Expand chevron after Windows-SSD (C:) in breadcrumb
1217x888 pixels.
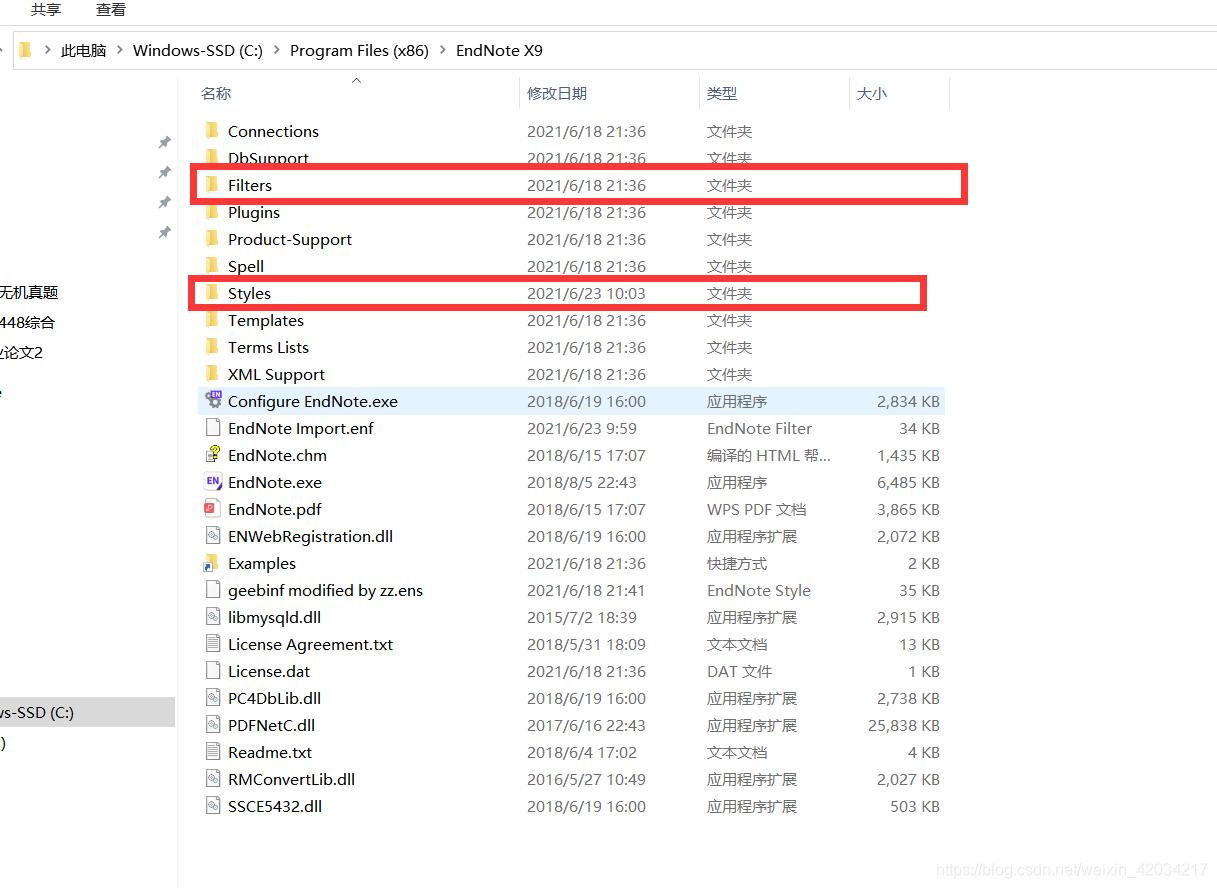[x=276, y=50]
